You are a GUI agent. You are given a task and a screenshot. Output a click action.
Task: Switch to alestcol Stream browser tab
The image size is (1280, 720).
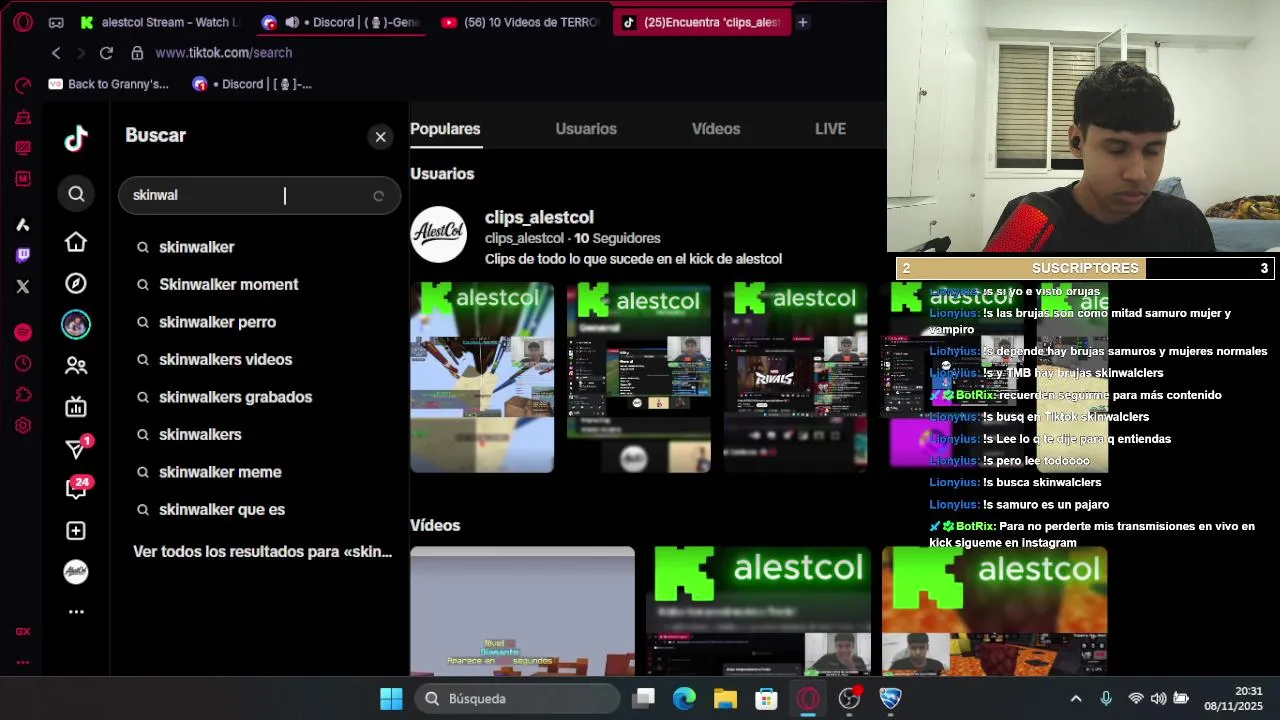160,22
